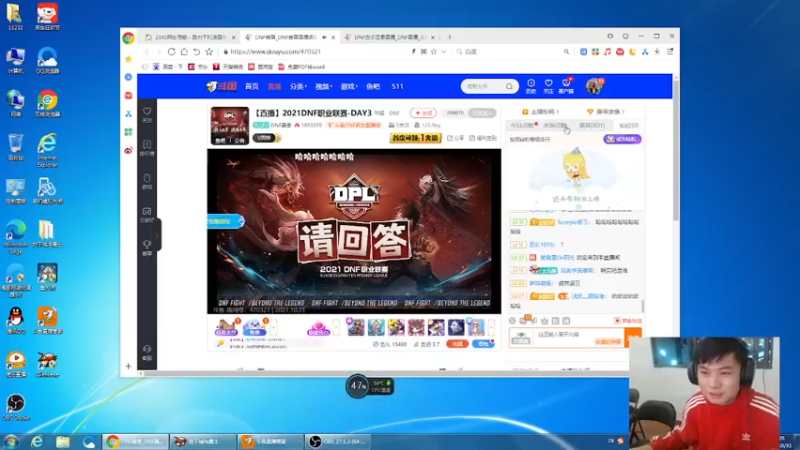Open the scissors screenshot extension icon

[645, 52]
